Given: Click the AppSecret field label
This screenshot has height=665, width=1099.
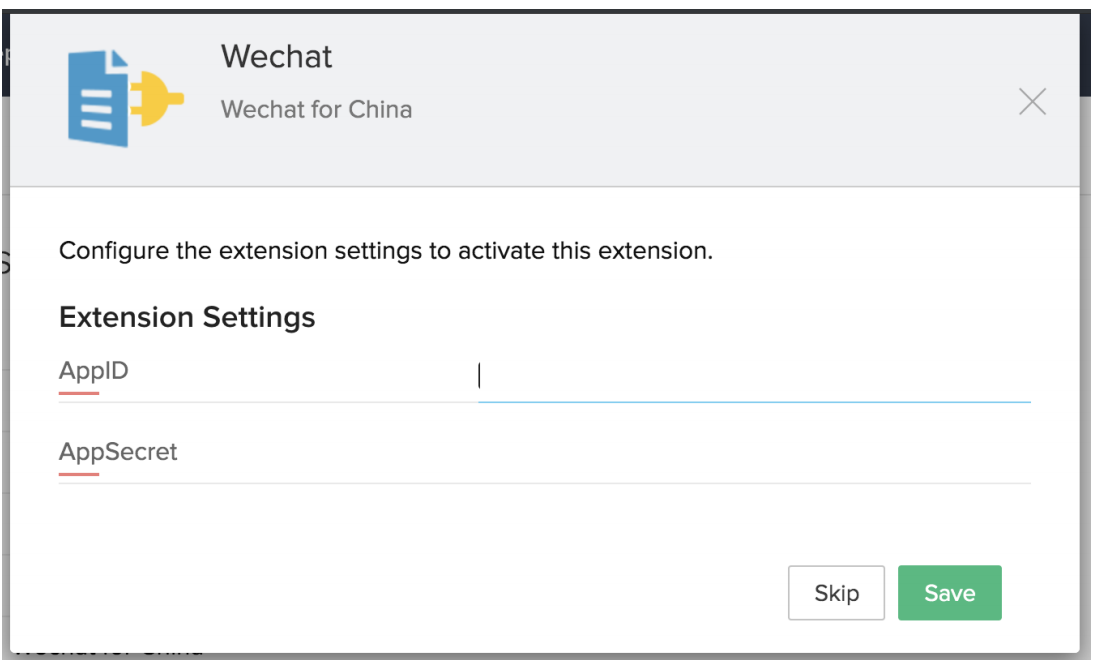Looking at the screenshot, I should (x=118, y=452).
